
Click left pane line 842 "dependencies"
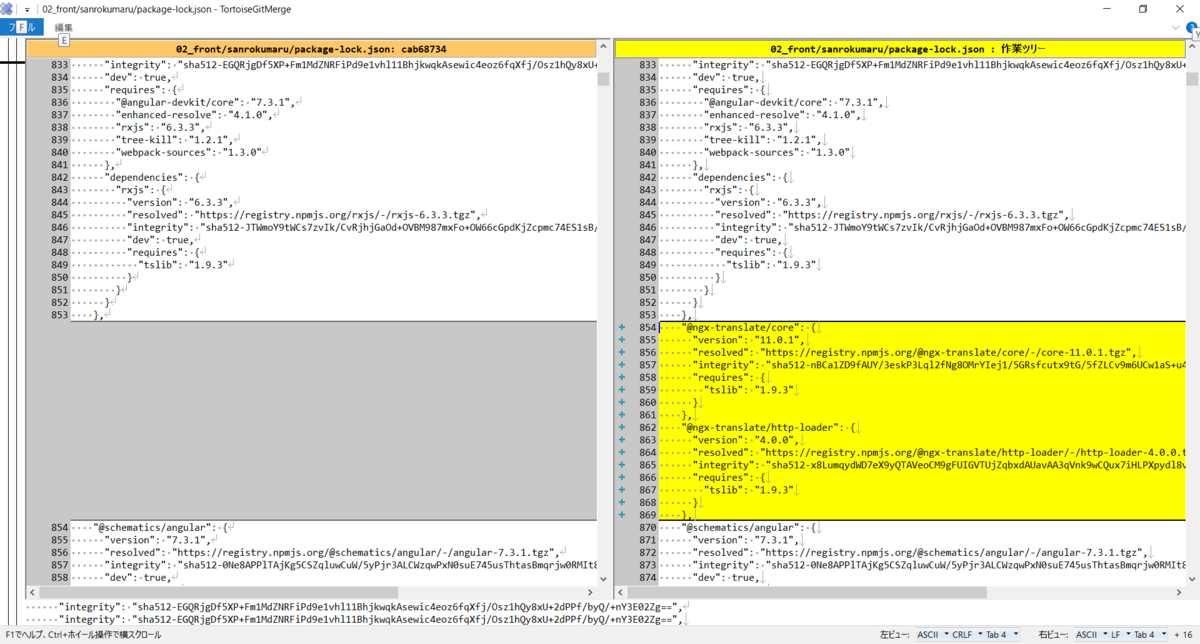click(150, 177)
